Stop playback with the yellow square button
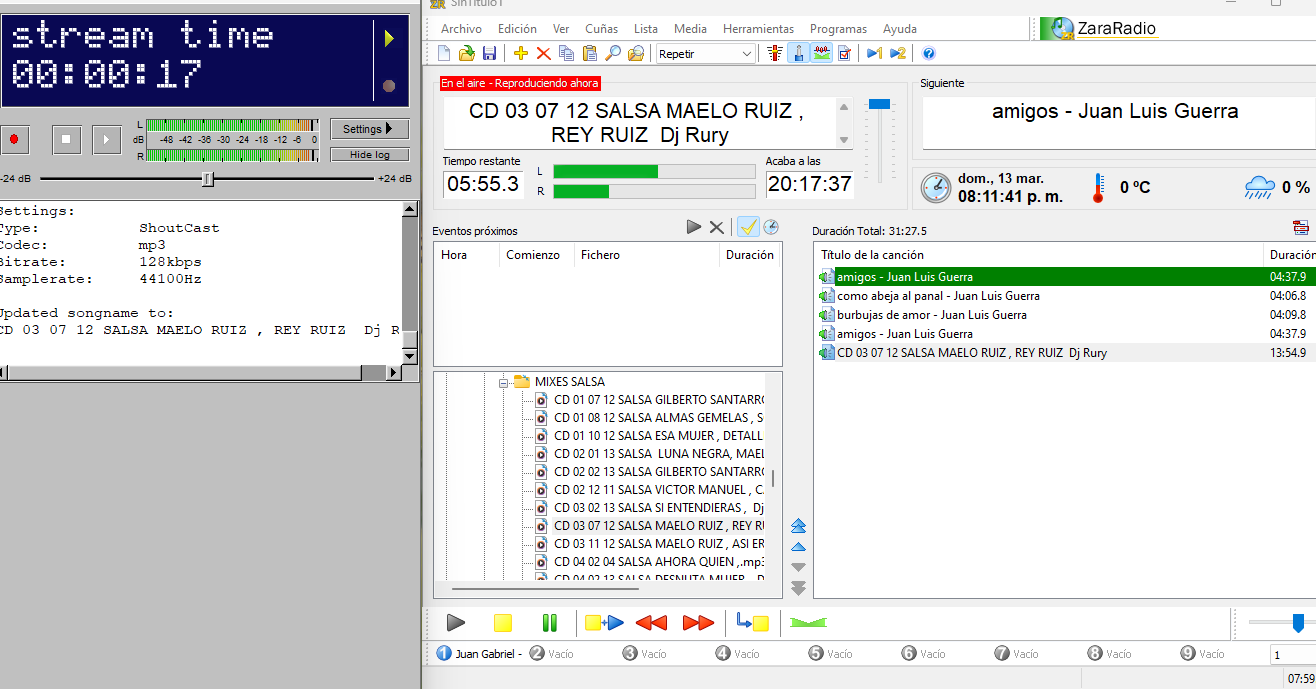The image size is (1316, 689). [503, 623]
